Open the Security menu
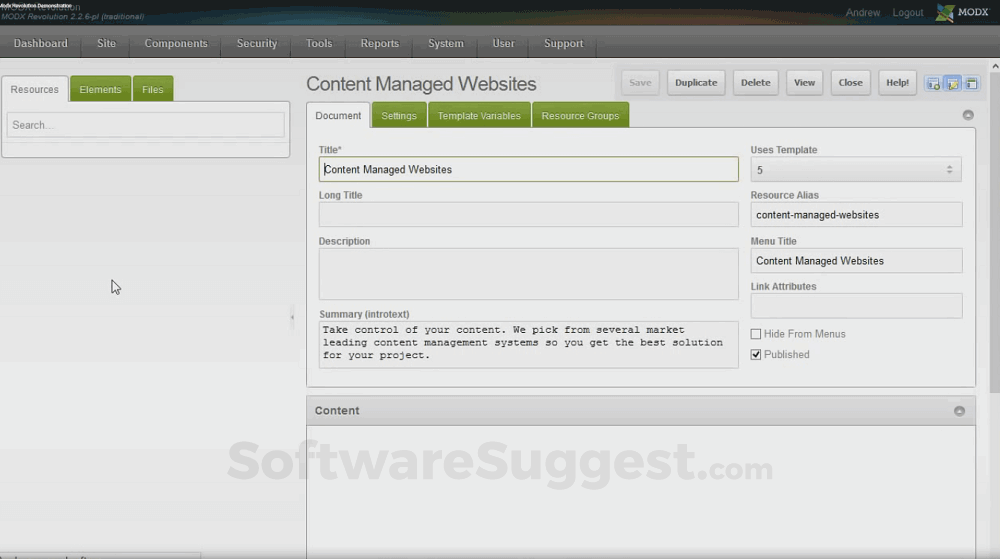This screenshot has width=1000, height=559. point(257,43)
